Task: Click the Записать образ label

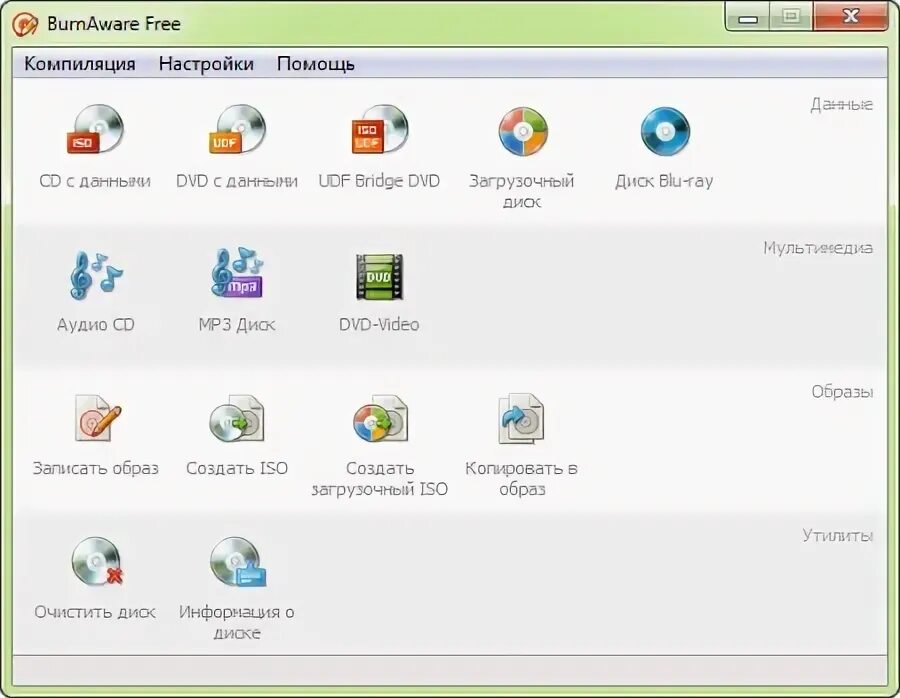Action: click(x=95, y=468)
